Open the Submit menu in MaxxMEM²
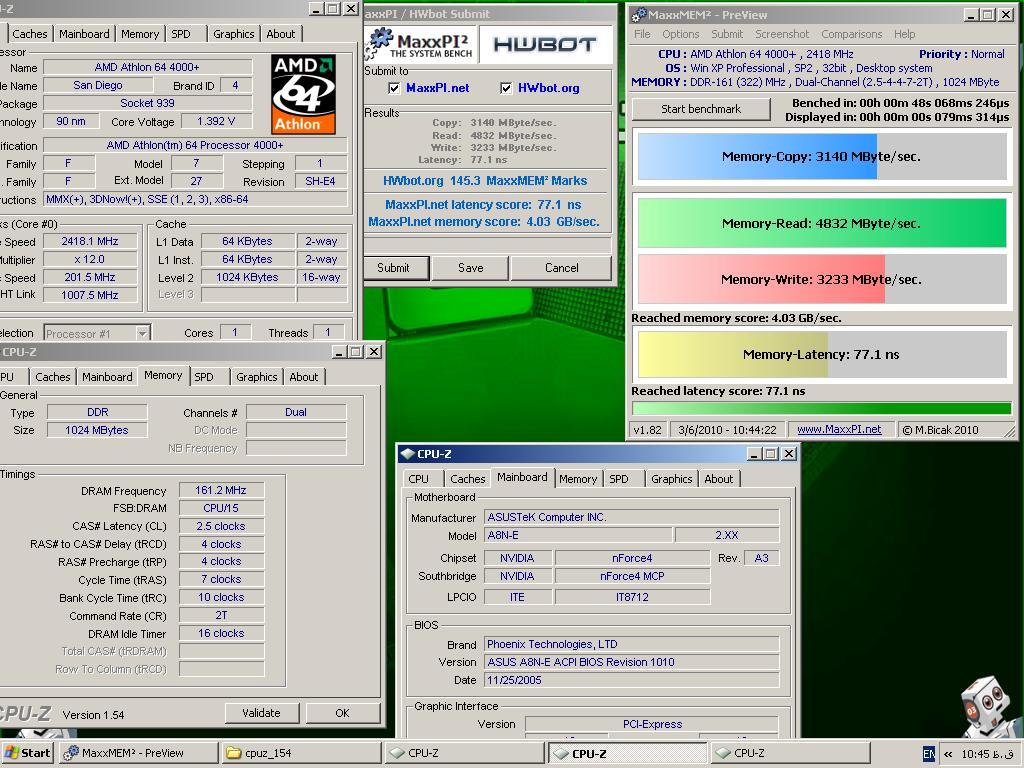 727,34
